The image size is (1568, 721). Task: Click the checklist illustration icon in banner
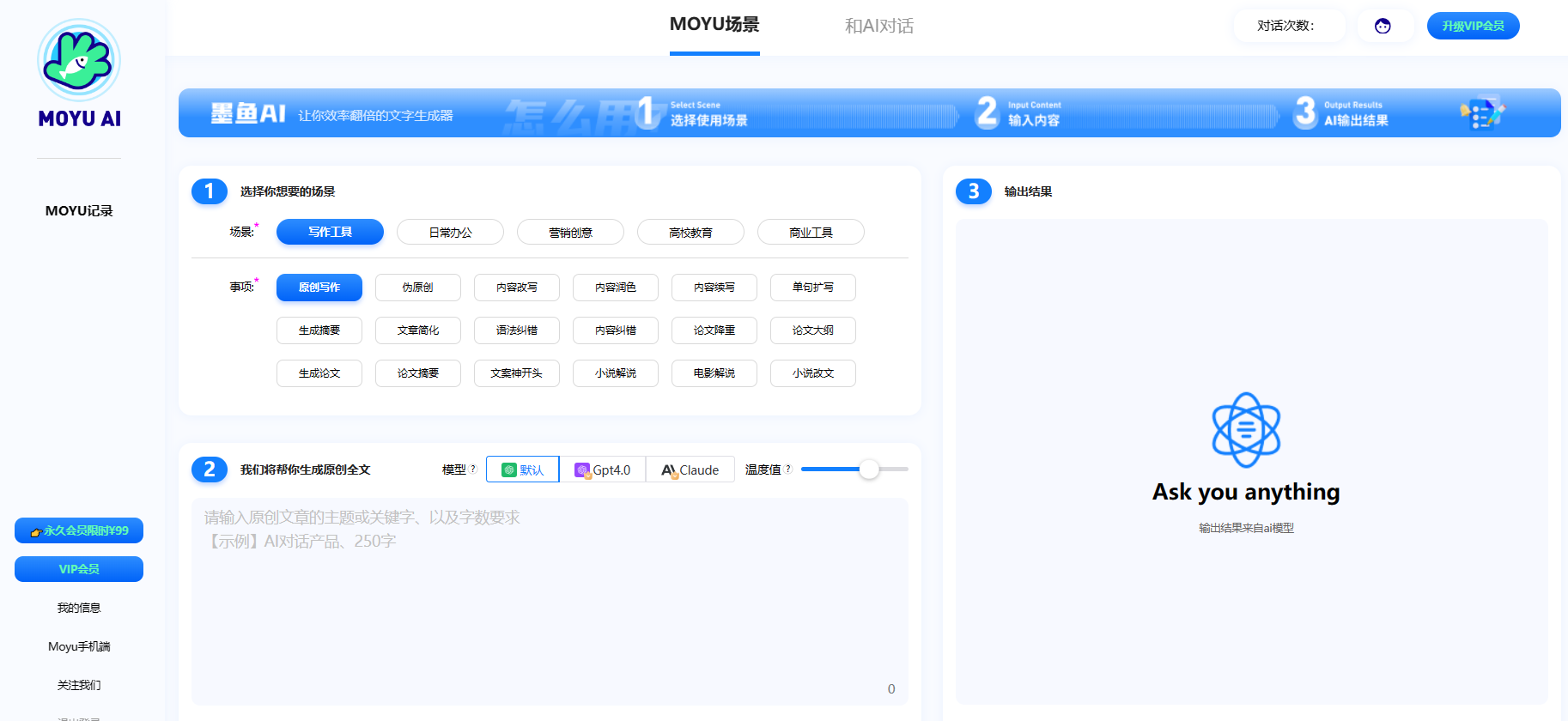tap(1481, 113)
